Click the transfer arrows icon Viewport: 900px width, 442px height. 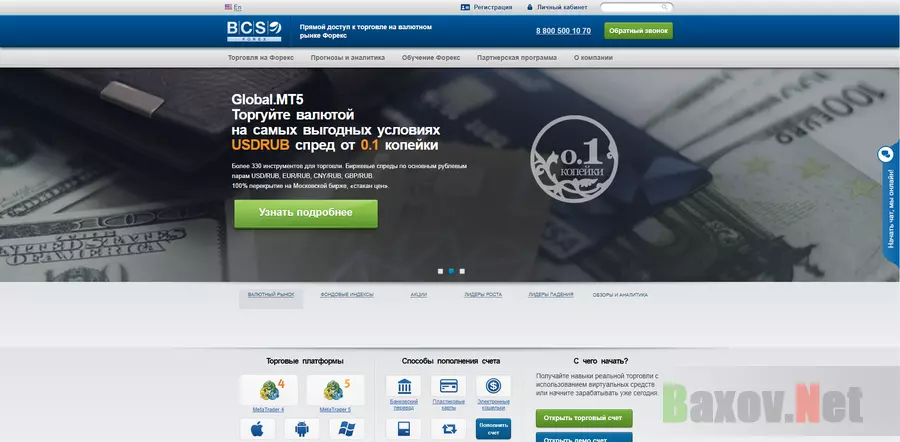pos(448,429)
